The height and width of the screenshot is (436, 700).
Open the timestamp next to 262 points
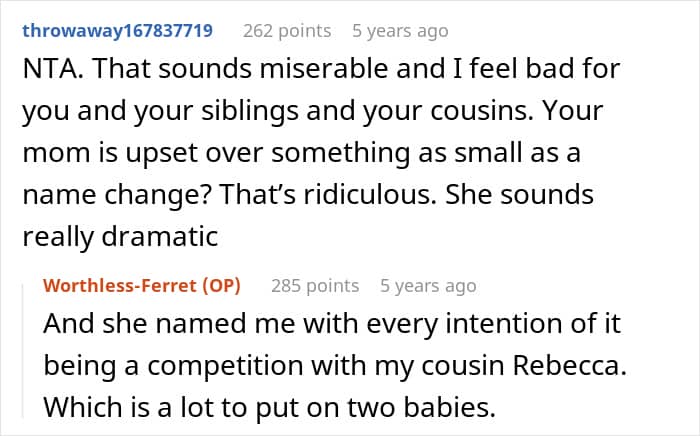(x=400, y=31)
